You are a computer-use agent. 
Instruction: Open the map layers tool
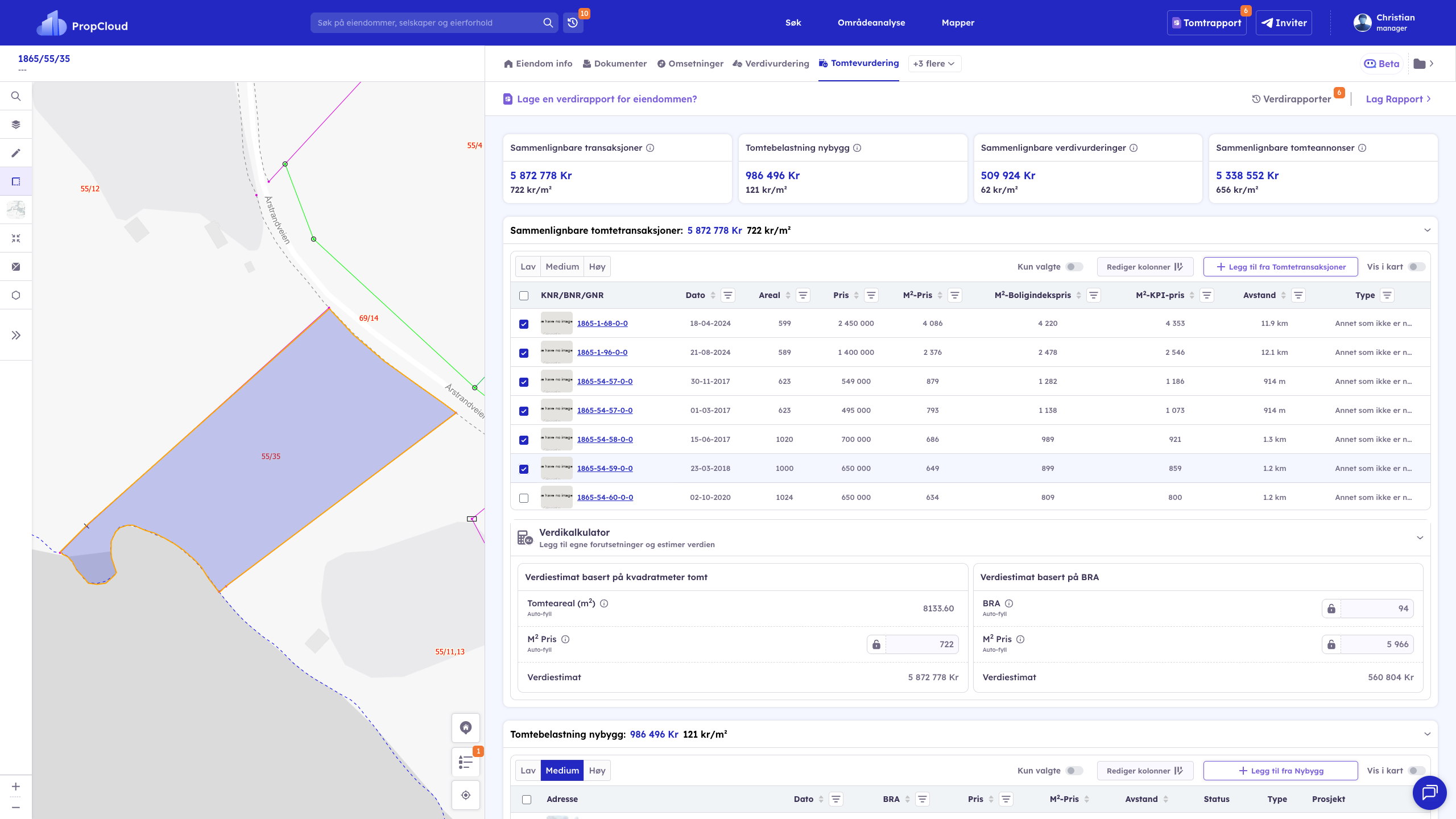(x=16, y=125)
